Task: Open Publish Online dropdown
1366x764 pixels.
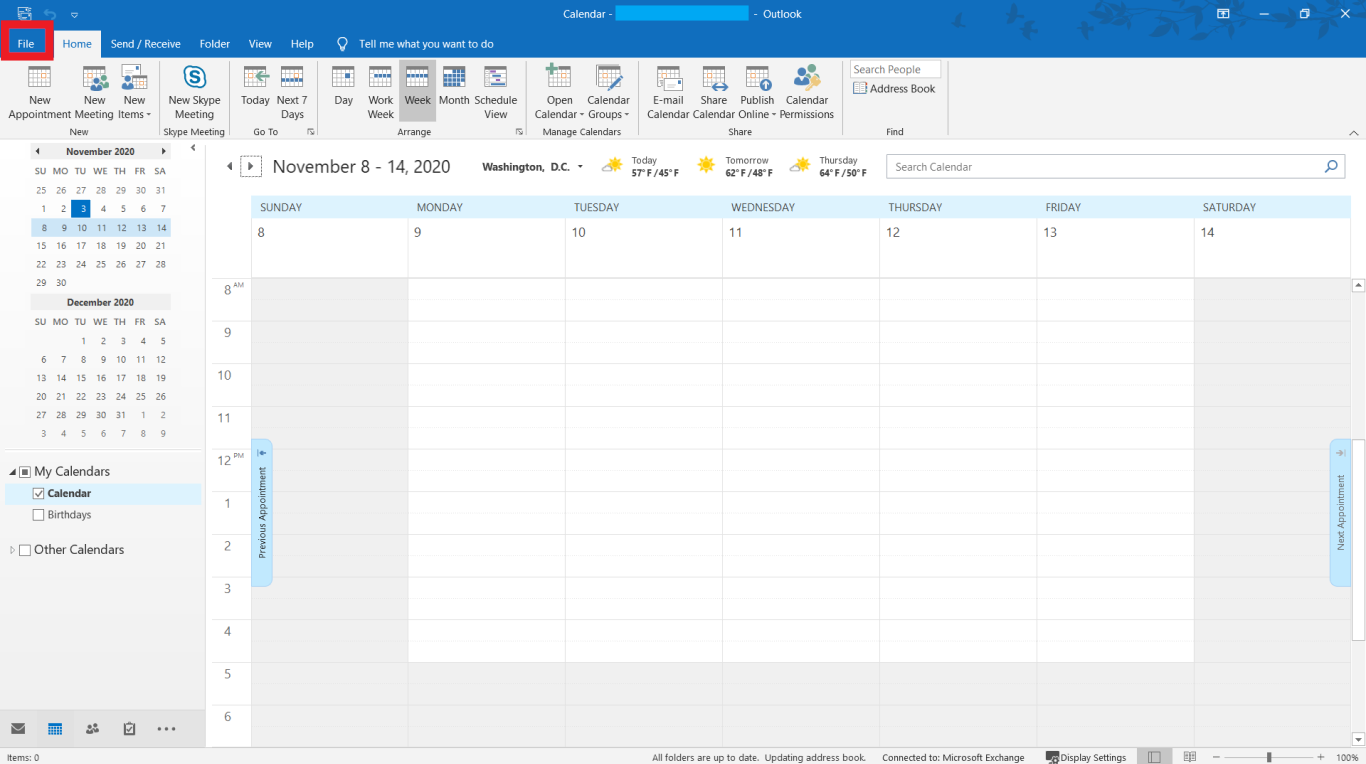Action: click(757, 92)
